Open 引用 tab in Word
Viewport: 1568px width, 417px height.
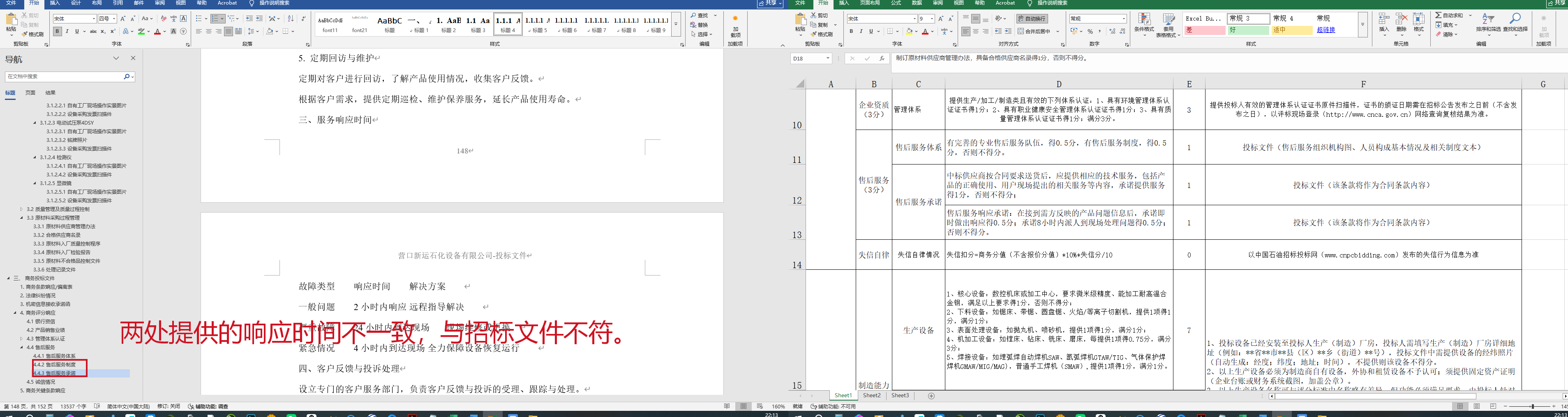tap(118, 3)
